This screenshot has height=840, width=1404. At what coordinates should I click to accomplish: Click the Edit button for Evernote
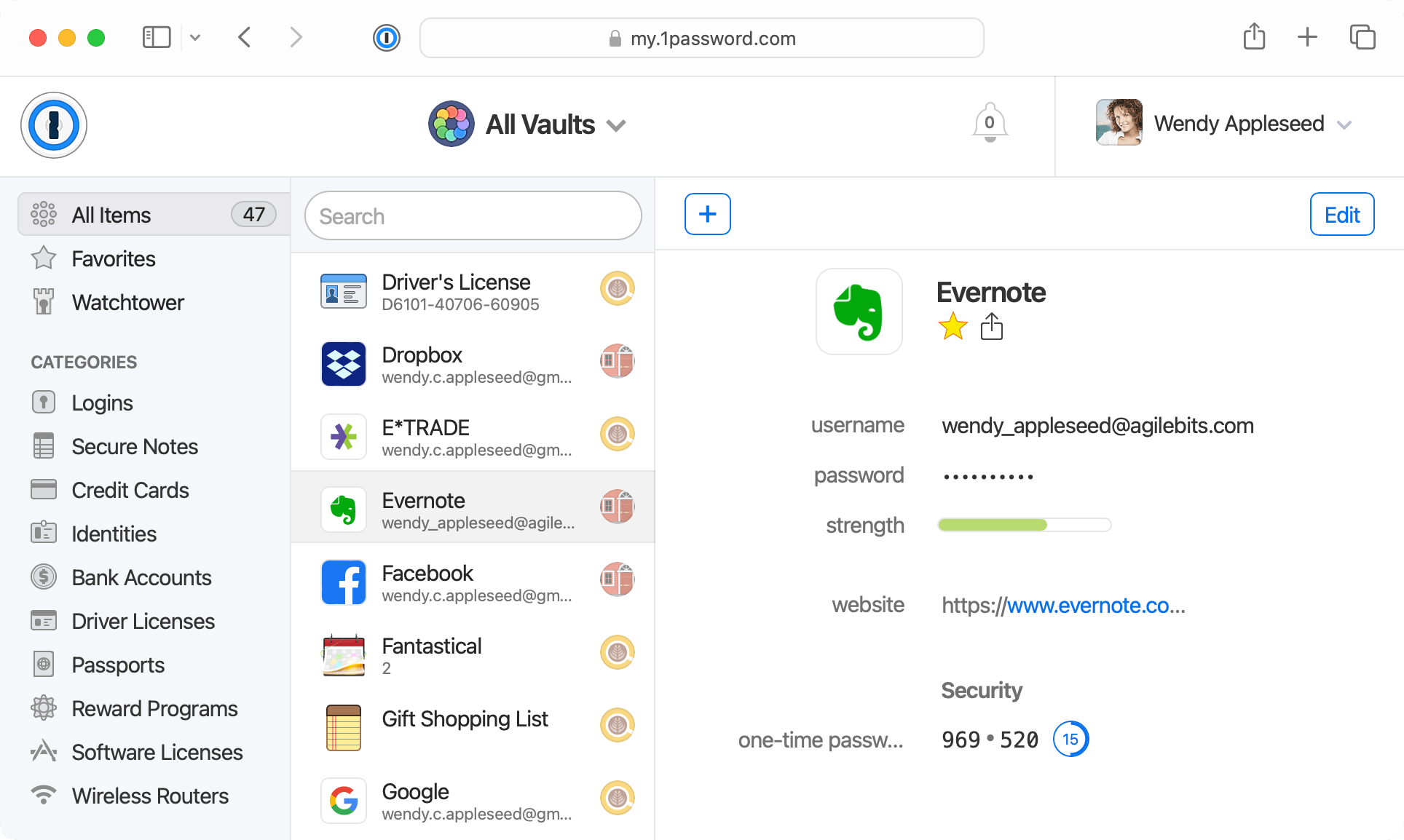click(x=1341, y=214)
